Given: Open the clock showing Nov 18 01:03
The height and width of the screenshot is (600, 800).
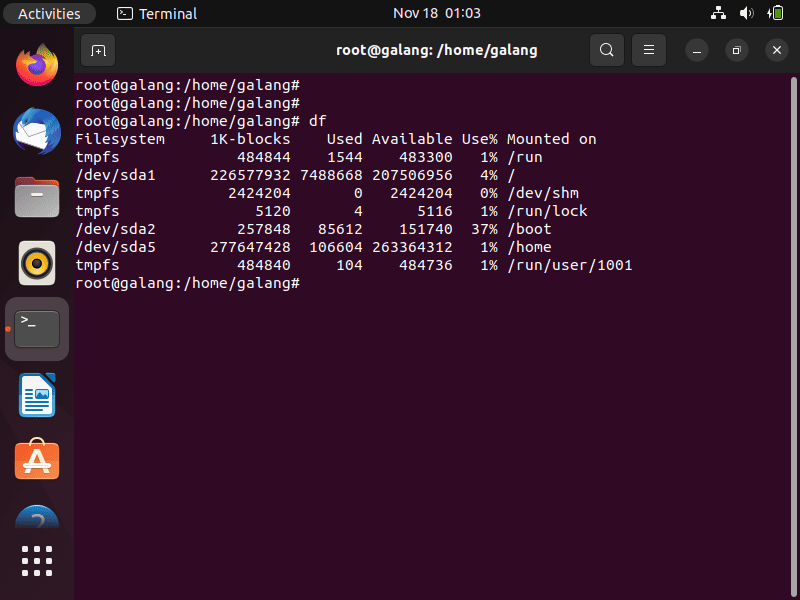Looking at the screenshot, I should coord(437,13).
